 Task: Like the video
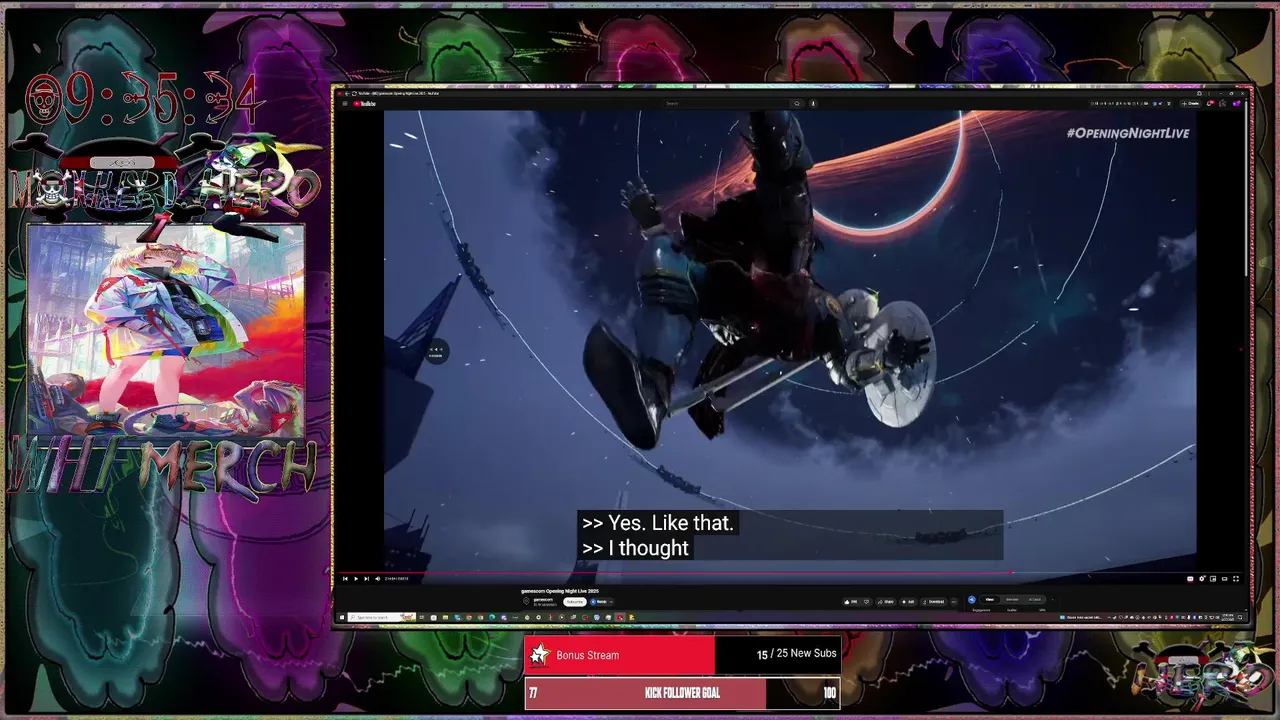tap(851, 602)
